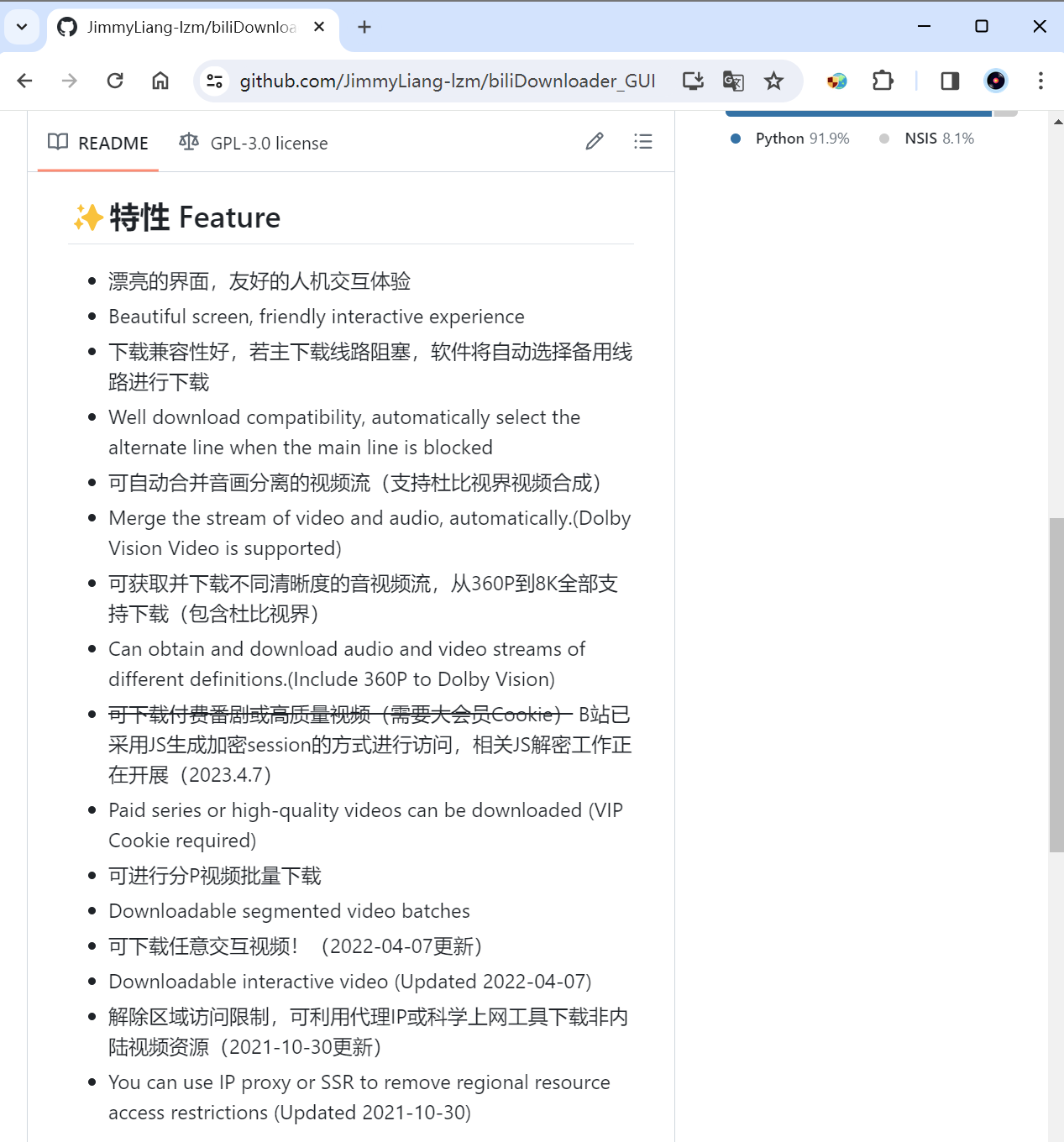Screen dimensions: 1064x1142
Task: Click text 'Beautiful screen, friendly interactive experience'
Action: click(317, 317)
